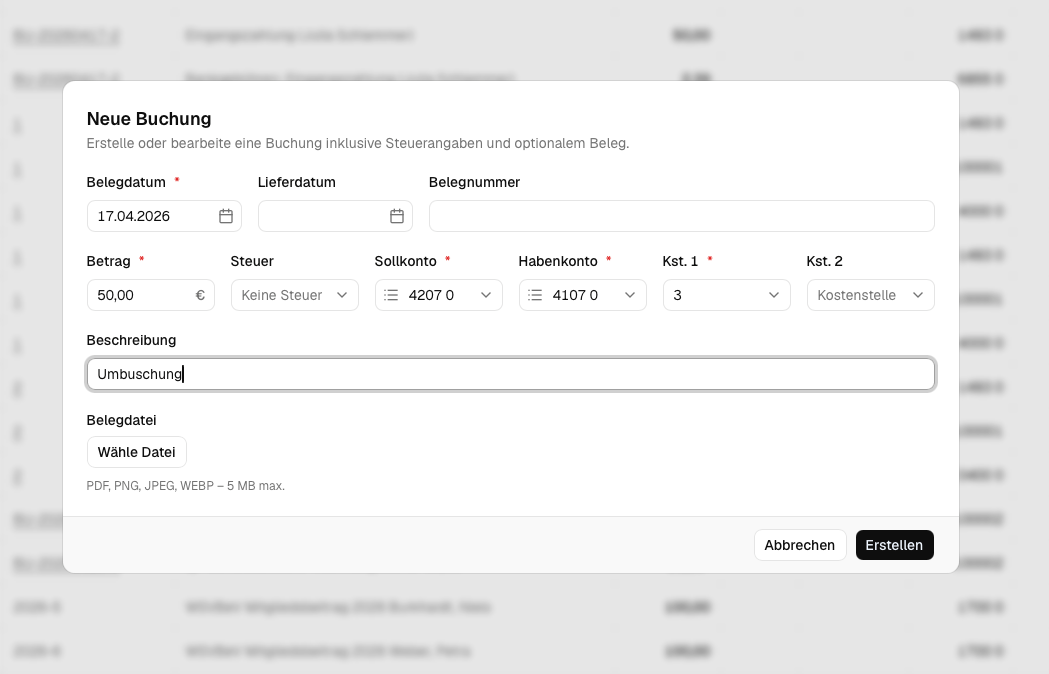Expand the Kst. 1 dropdown
Screen dimensions: 1049x674
point(726,295)
